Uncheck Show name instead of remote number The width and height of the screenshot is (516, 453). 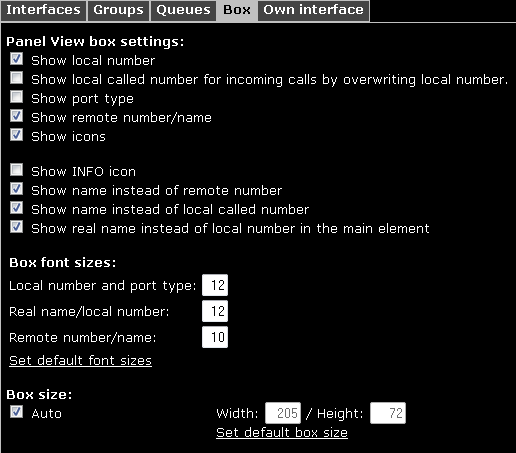point(16,189)
